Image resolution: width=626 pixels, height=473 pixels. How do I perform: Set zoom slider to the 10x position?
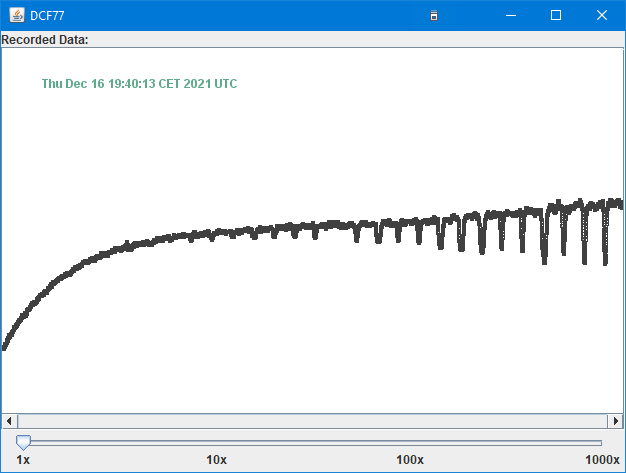(x=216, y=442)
